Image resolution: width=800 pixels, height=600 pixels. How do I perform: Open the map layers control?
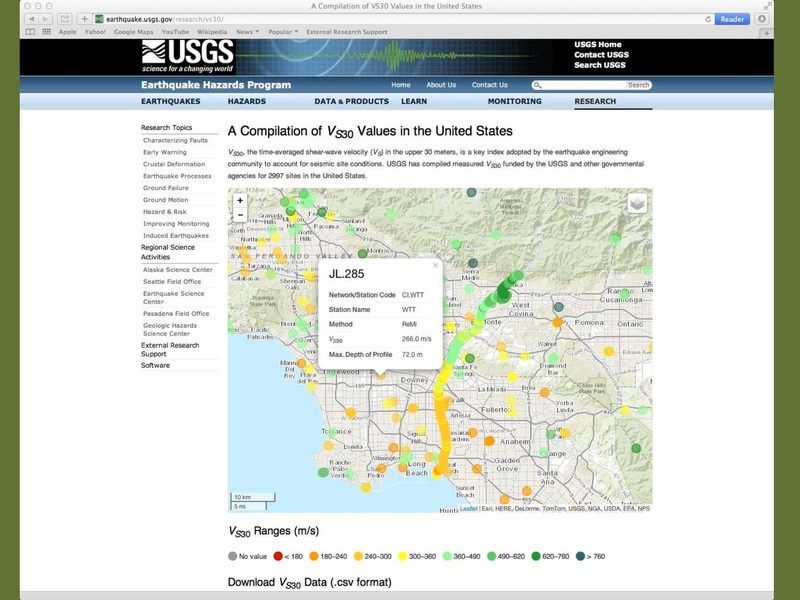637,204
